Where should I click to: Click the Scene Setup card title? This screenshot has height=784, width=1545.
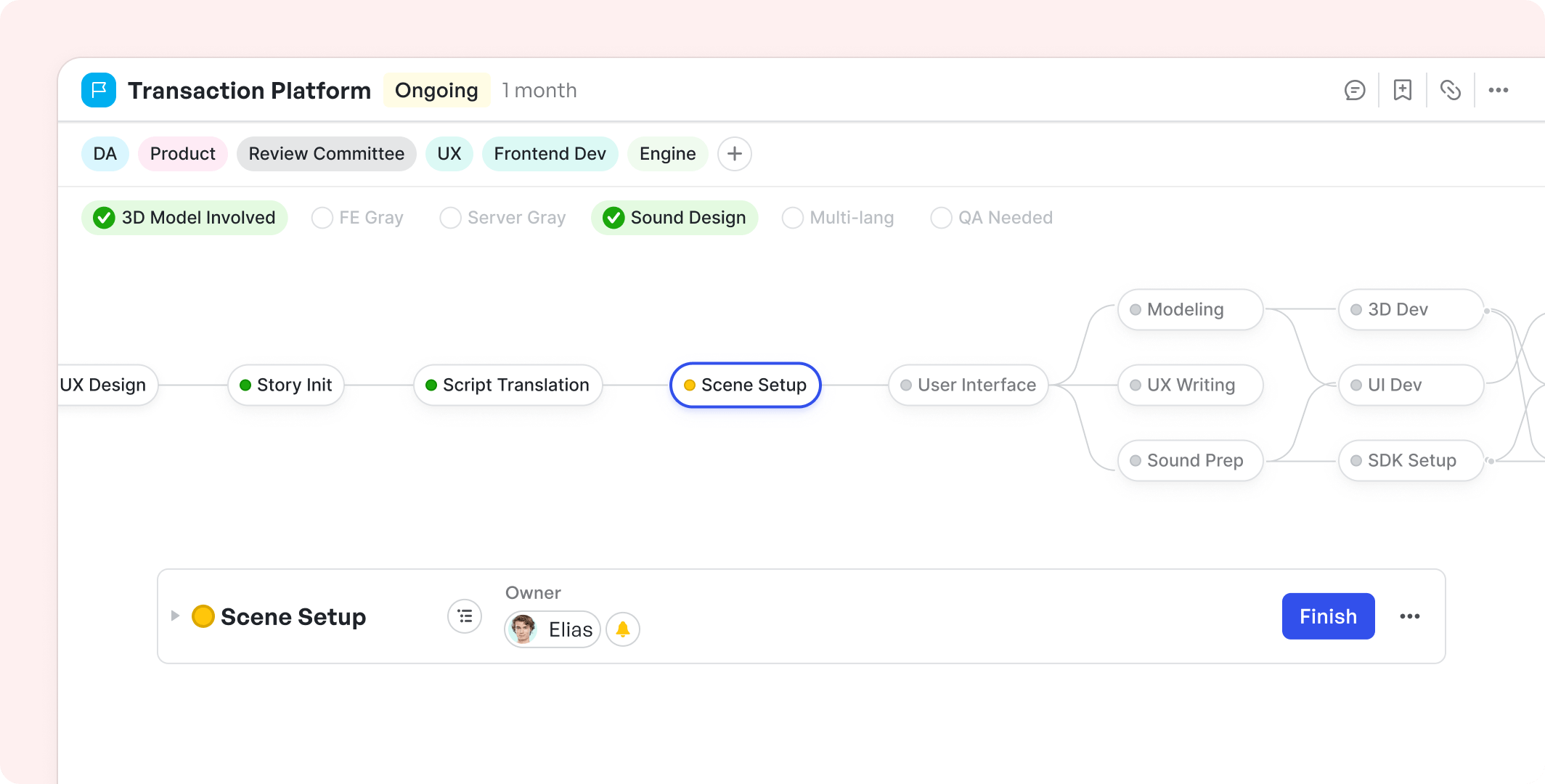tap(293, 616)
